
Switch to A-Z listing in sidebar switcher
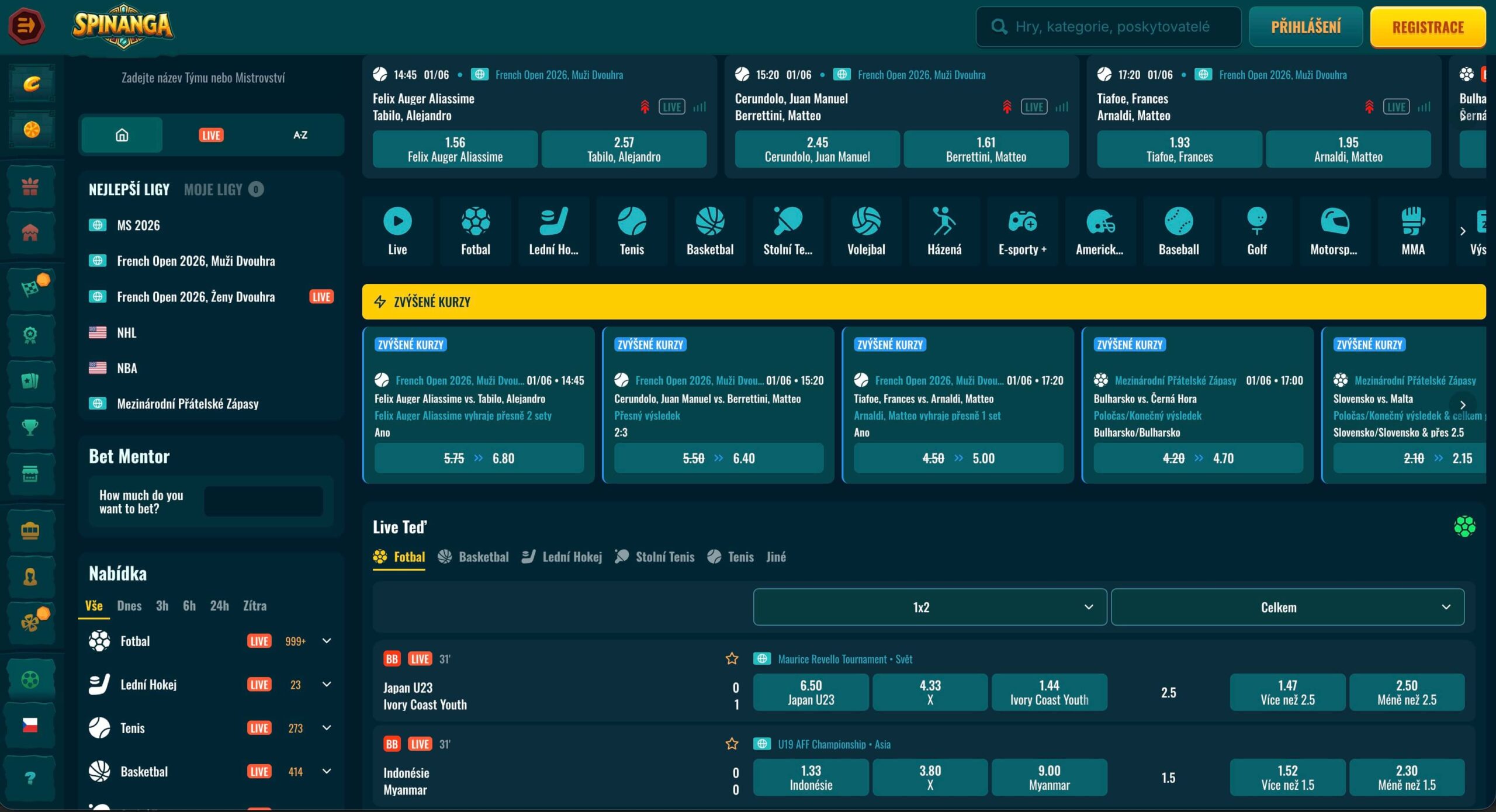(300, 135)
